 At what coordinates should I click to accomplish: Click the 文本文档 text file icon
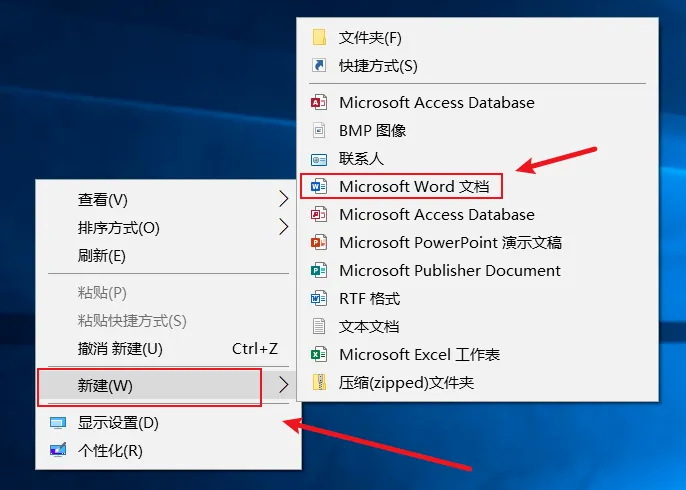[x=319, y=326]
